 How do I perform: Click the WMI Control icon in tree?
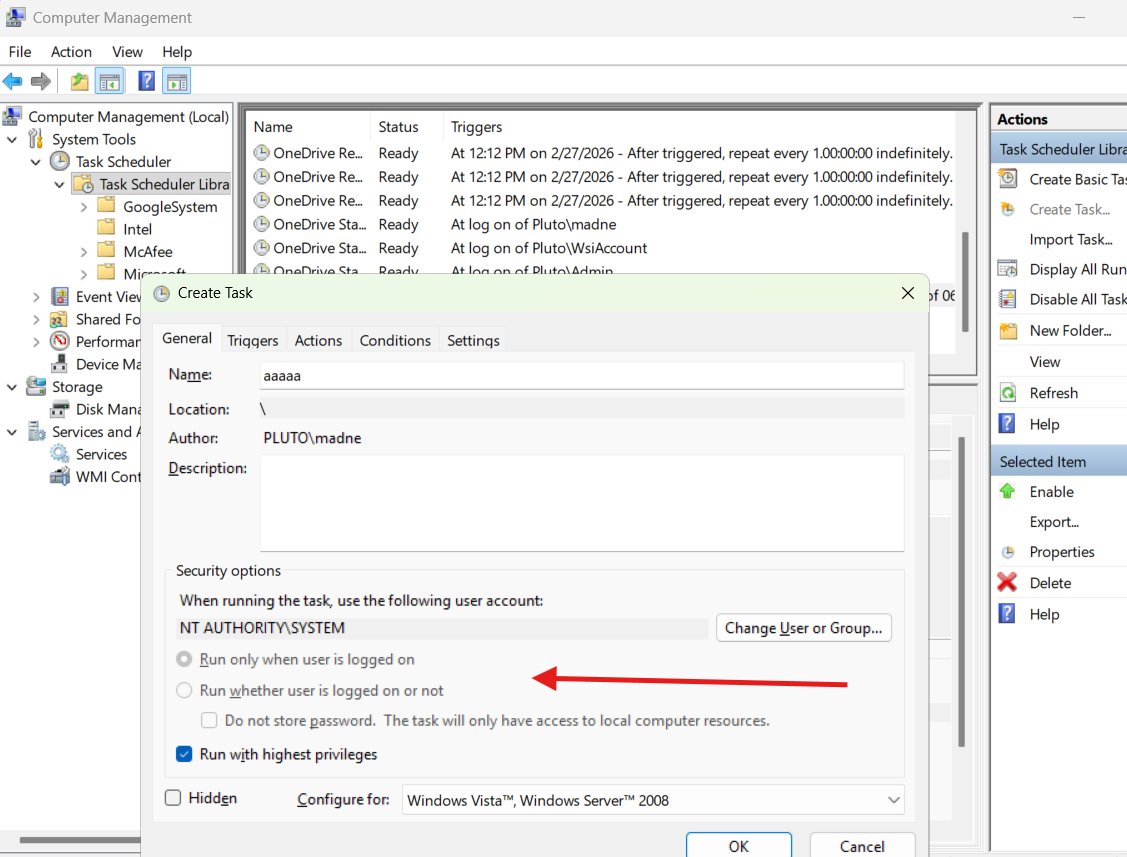[x=60, y=476]
